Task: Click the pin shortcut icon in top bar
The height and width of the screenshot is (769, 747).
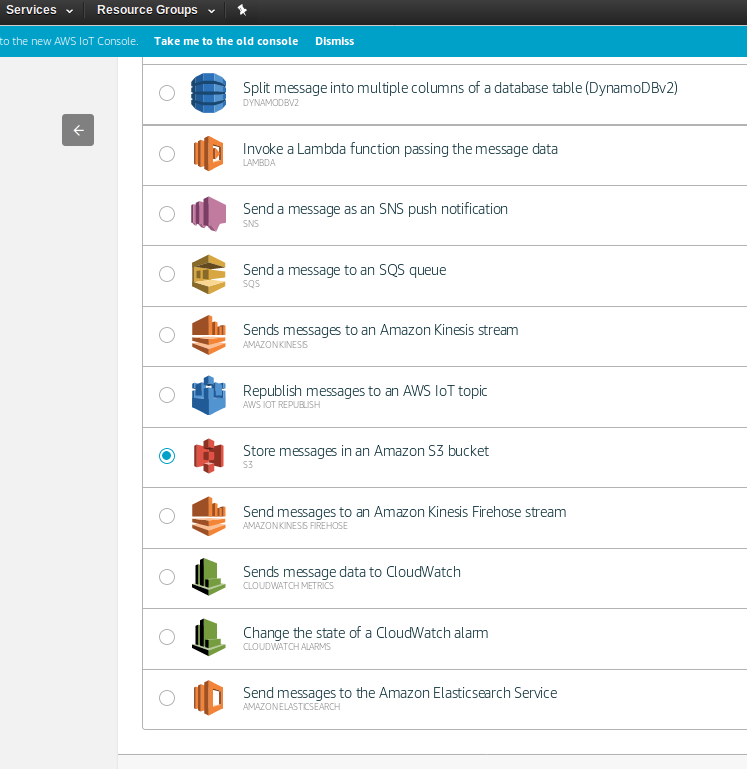Action: (x=242, y=10)
